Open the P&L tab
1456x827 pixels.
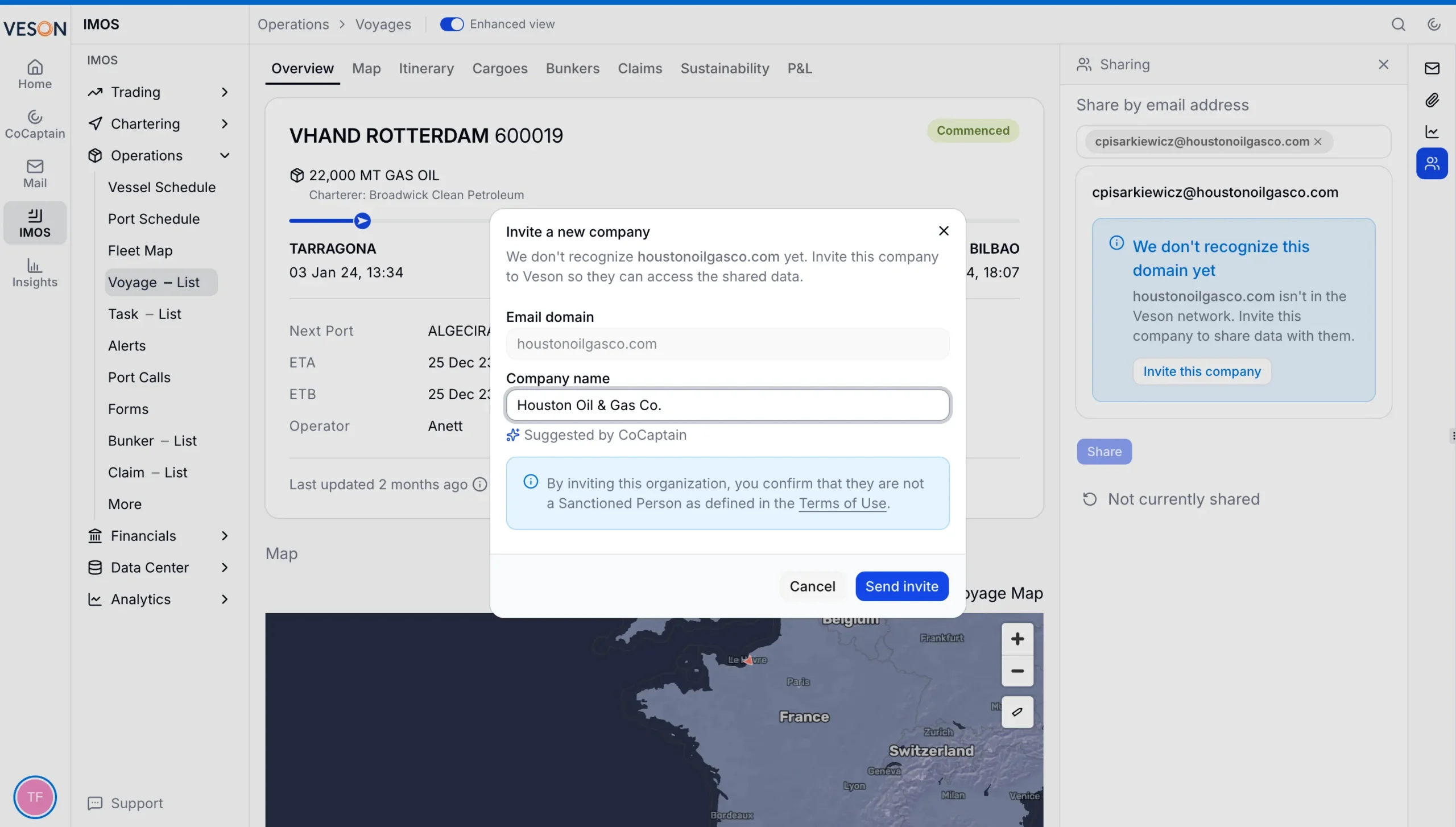(800, 68)
